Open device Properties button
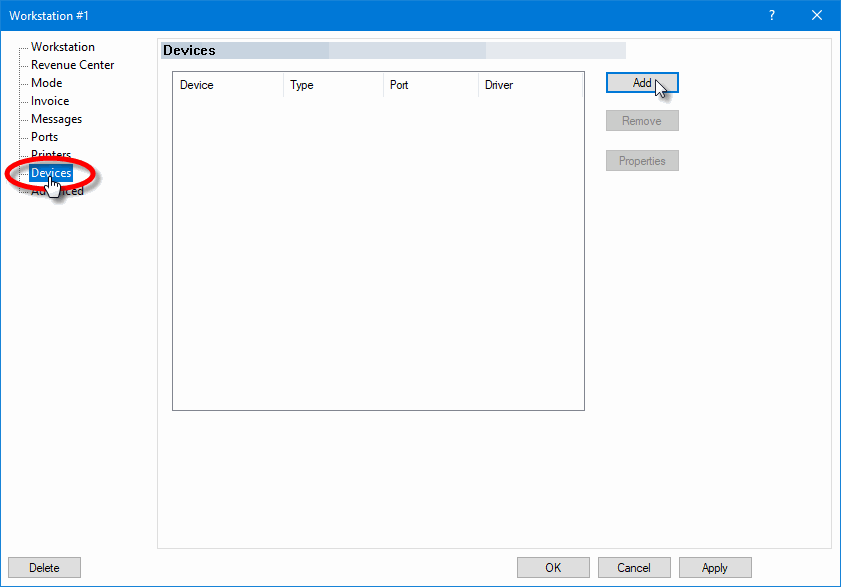 pos(642,161)
